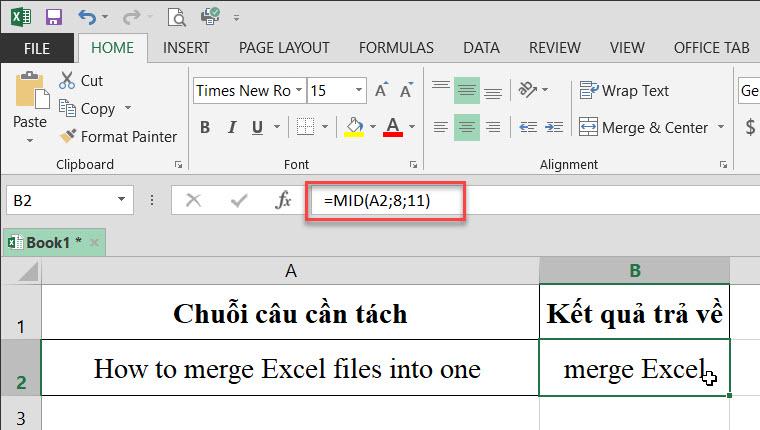Click Increase Indent icon
Screen dimensions: 760x430
(554, 127)
